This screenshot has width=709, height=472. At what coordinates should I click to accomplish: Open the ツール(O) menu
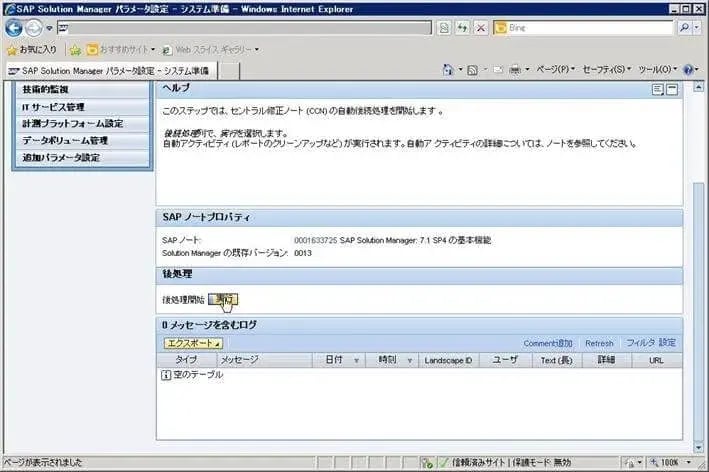[x=658, y=70]
